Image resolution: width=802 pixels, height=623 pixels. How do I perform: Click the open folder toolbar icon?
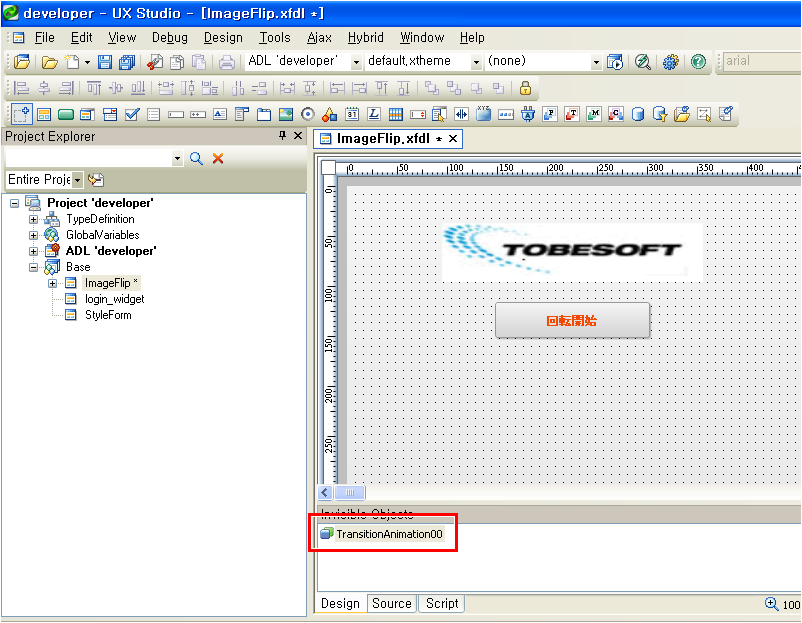(49, 62)
